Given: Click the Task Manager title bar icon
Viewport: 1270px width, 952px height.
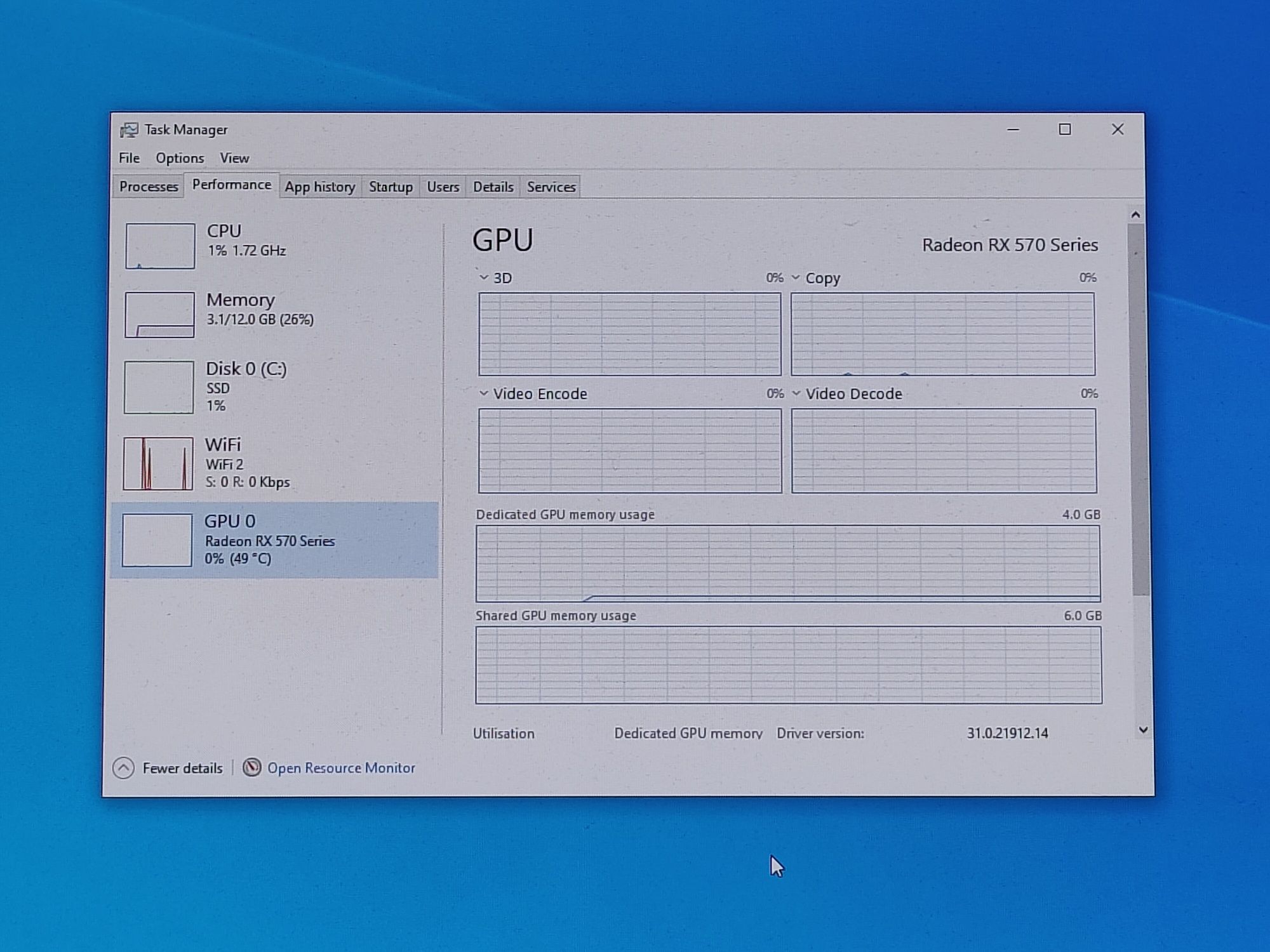Looking at the screenshot, I should tap(127, 129).
